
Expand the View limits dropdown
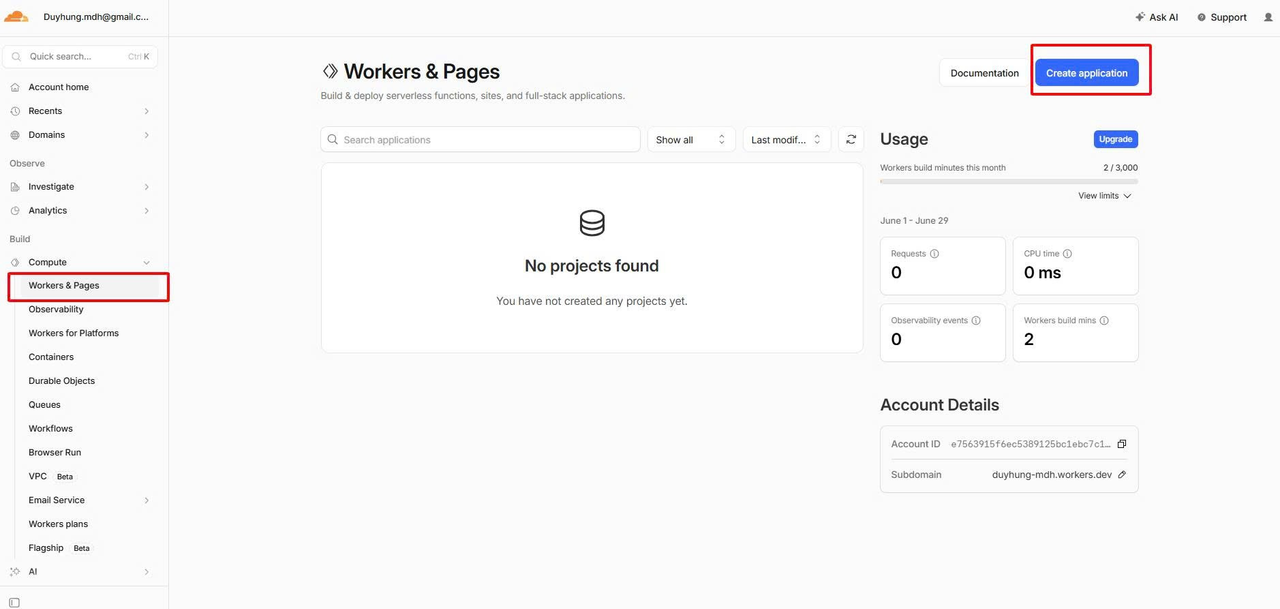click(x=1105, y=196)
